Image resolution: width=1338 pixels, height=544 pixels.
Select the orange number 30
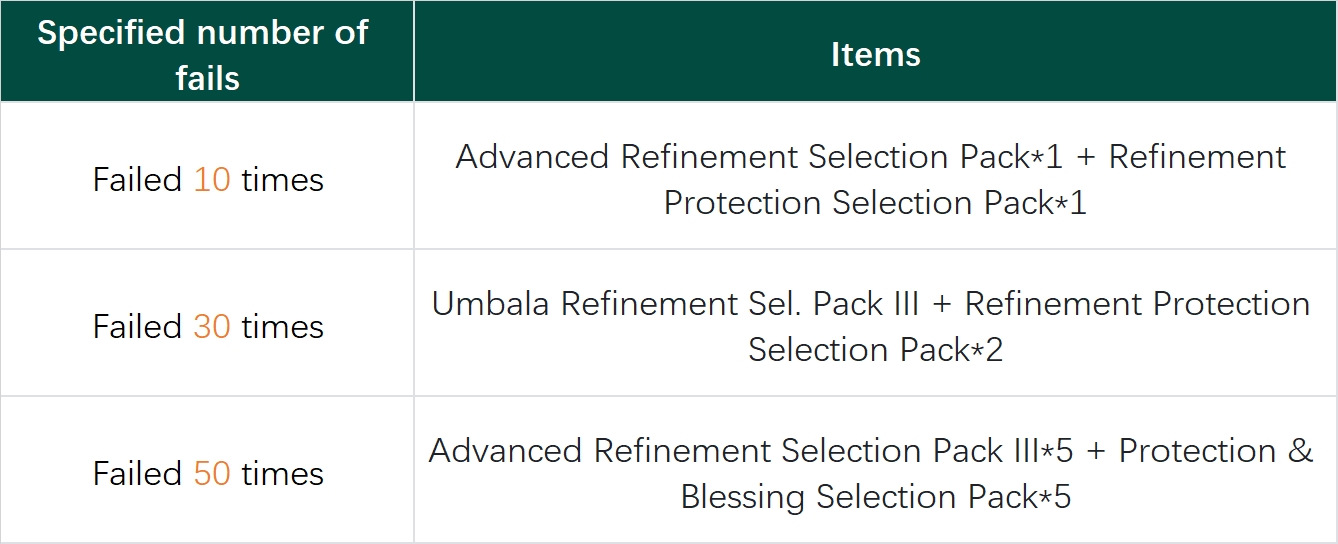pos(212,327)
